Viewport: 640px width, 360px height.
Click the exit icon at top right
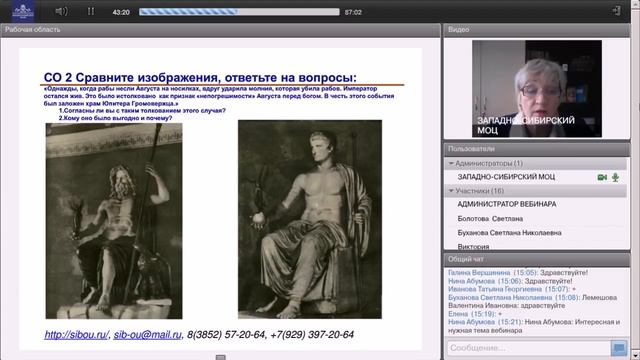click(616, 11)
